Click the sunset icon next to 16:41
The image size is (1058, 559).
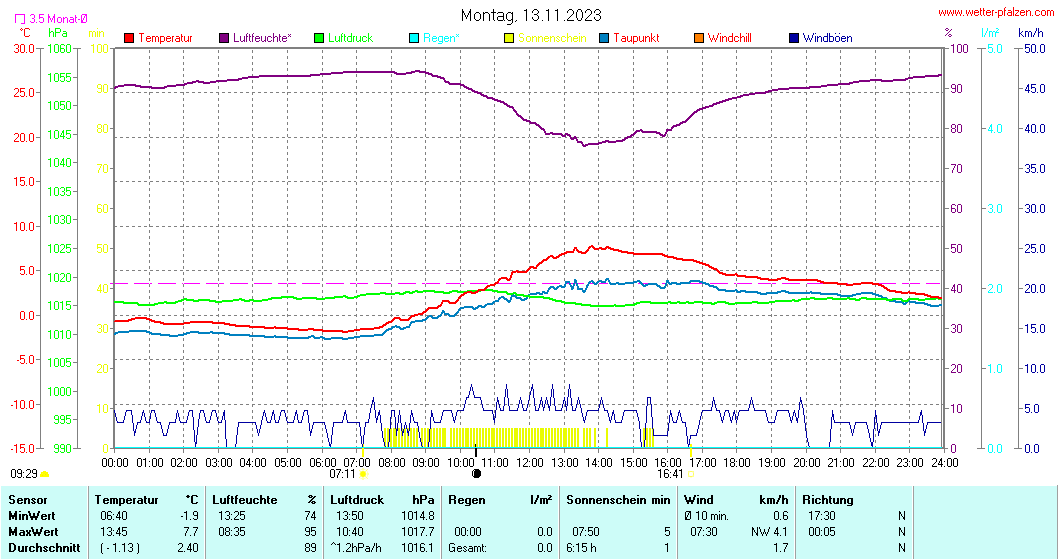pyautogui.click(x=691, y=475)
